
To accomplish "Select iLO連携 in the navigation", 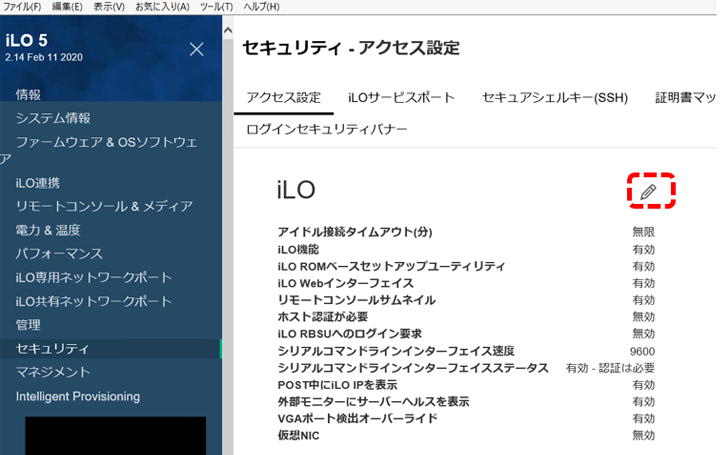I will (38, 183).
